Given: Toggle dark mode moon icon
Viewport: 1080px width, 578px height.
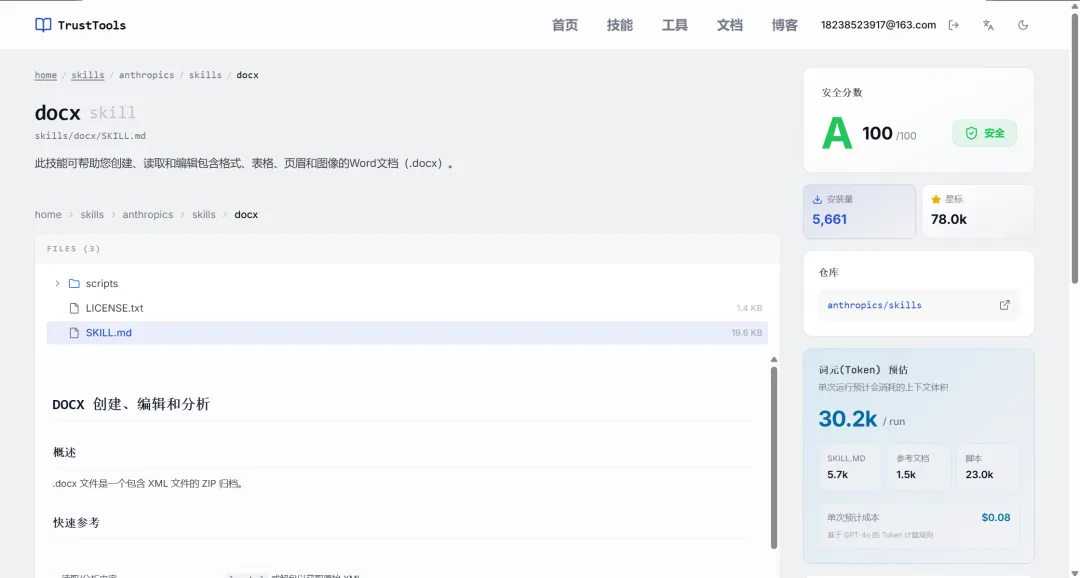Looking at the screenshot, I should (1023, 25).
